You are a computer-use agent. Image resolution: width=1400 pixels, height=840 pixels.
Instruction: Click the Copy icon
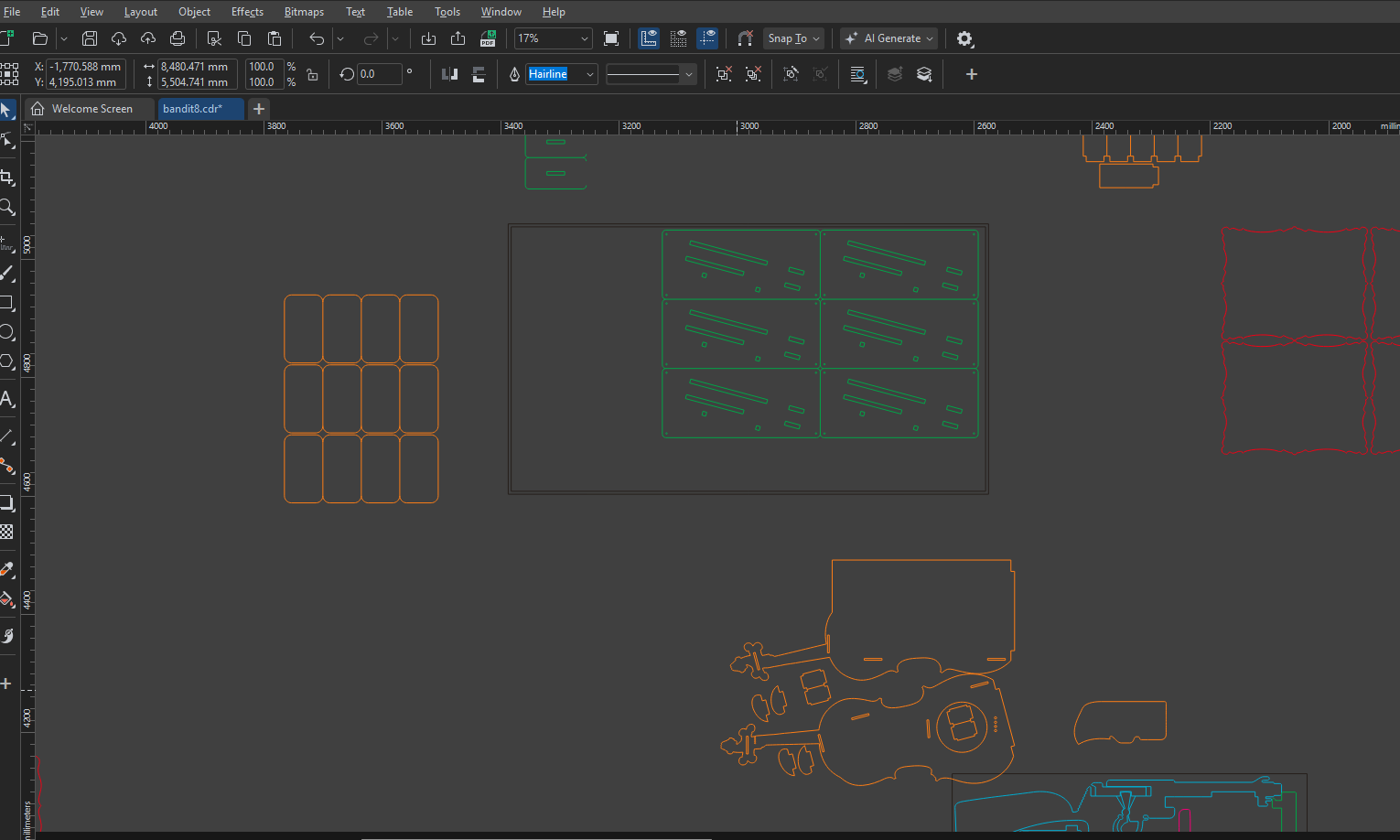[x=244, y=38]
